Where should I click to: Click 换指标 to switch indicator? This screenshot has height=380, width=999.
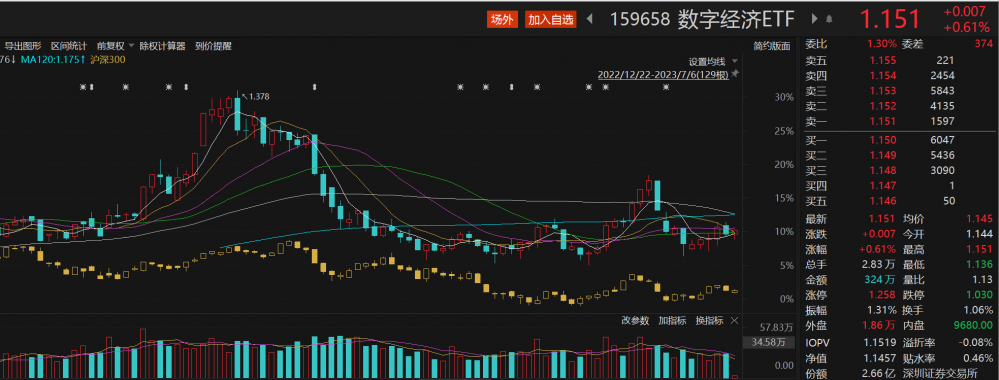coord(709,321)
